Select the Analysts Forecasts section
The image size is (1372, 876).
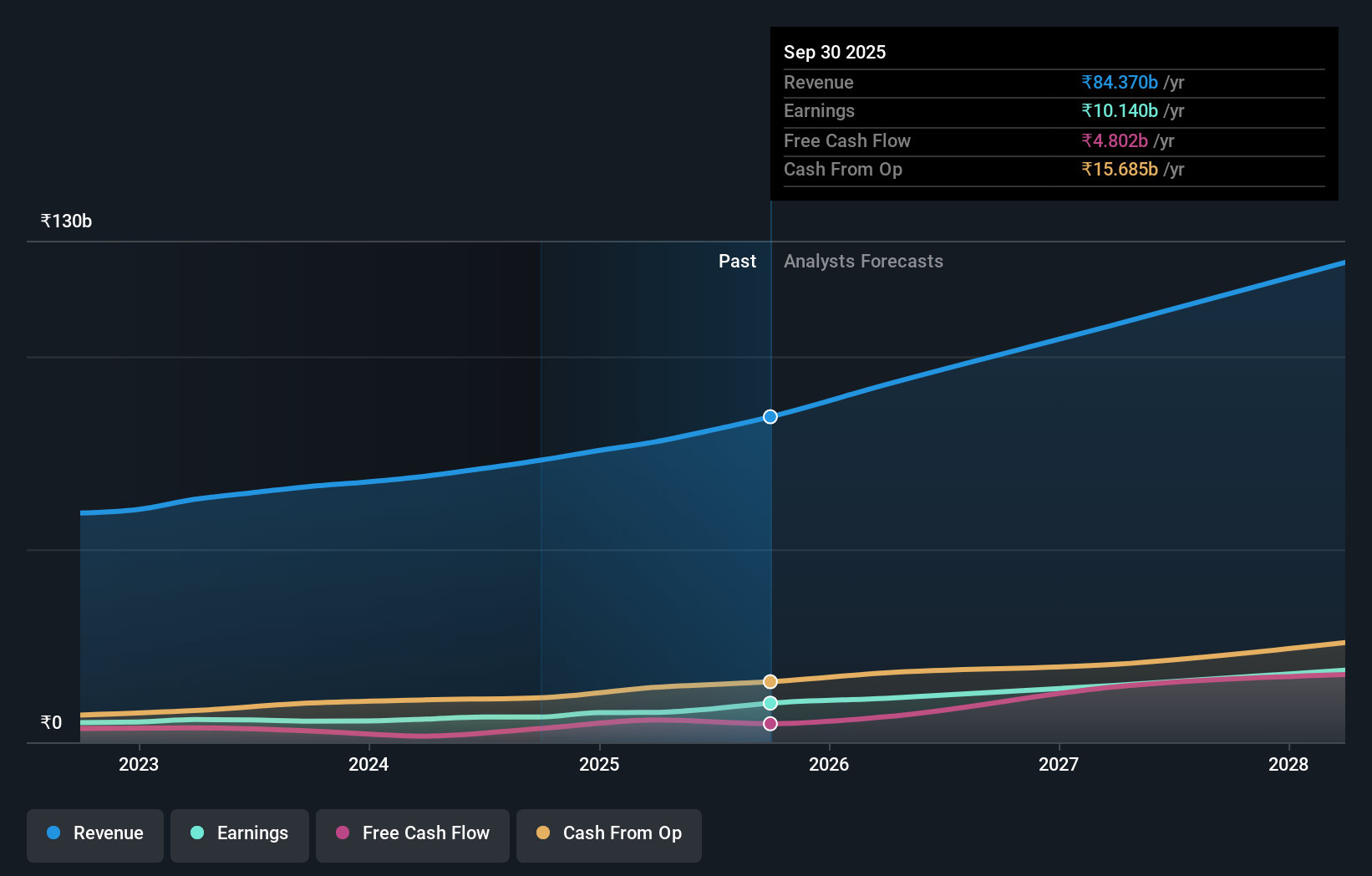click(863, 261)
